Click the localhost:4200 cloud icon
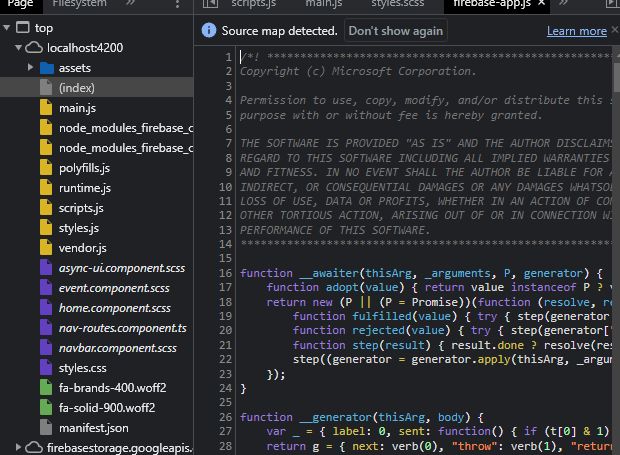This screenshot has width=620, height=455. click(x=34, y=48)
